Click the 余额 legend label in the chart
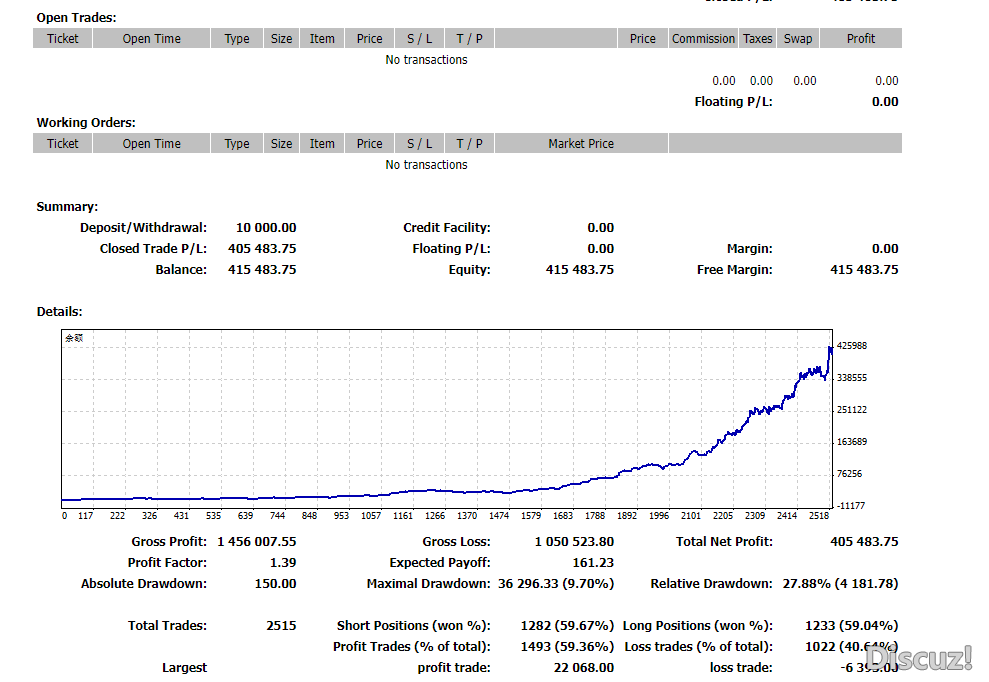This screenshot has width=989, height=682. click(x=74, y=338)
